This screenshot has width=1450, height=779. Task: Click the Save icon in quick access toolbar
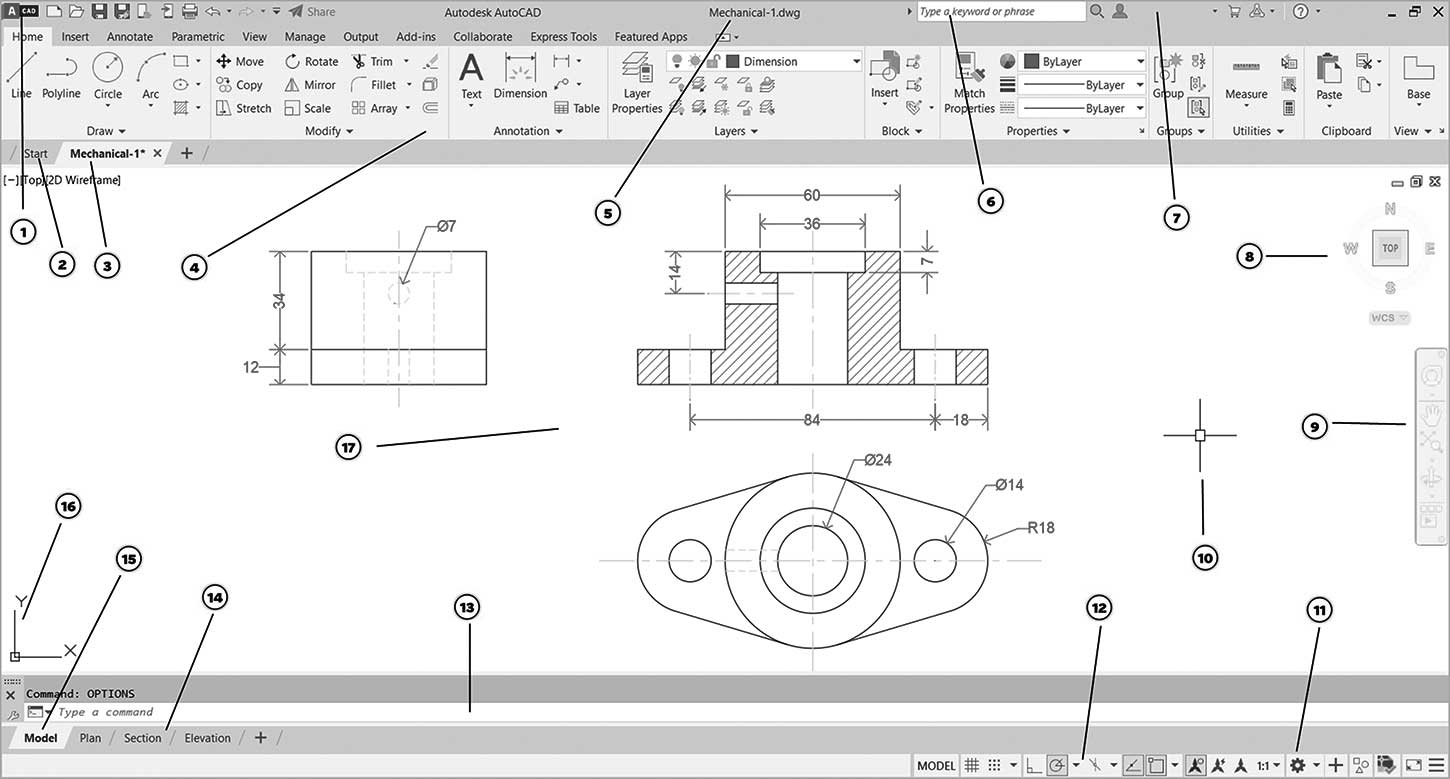99,12
